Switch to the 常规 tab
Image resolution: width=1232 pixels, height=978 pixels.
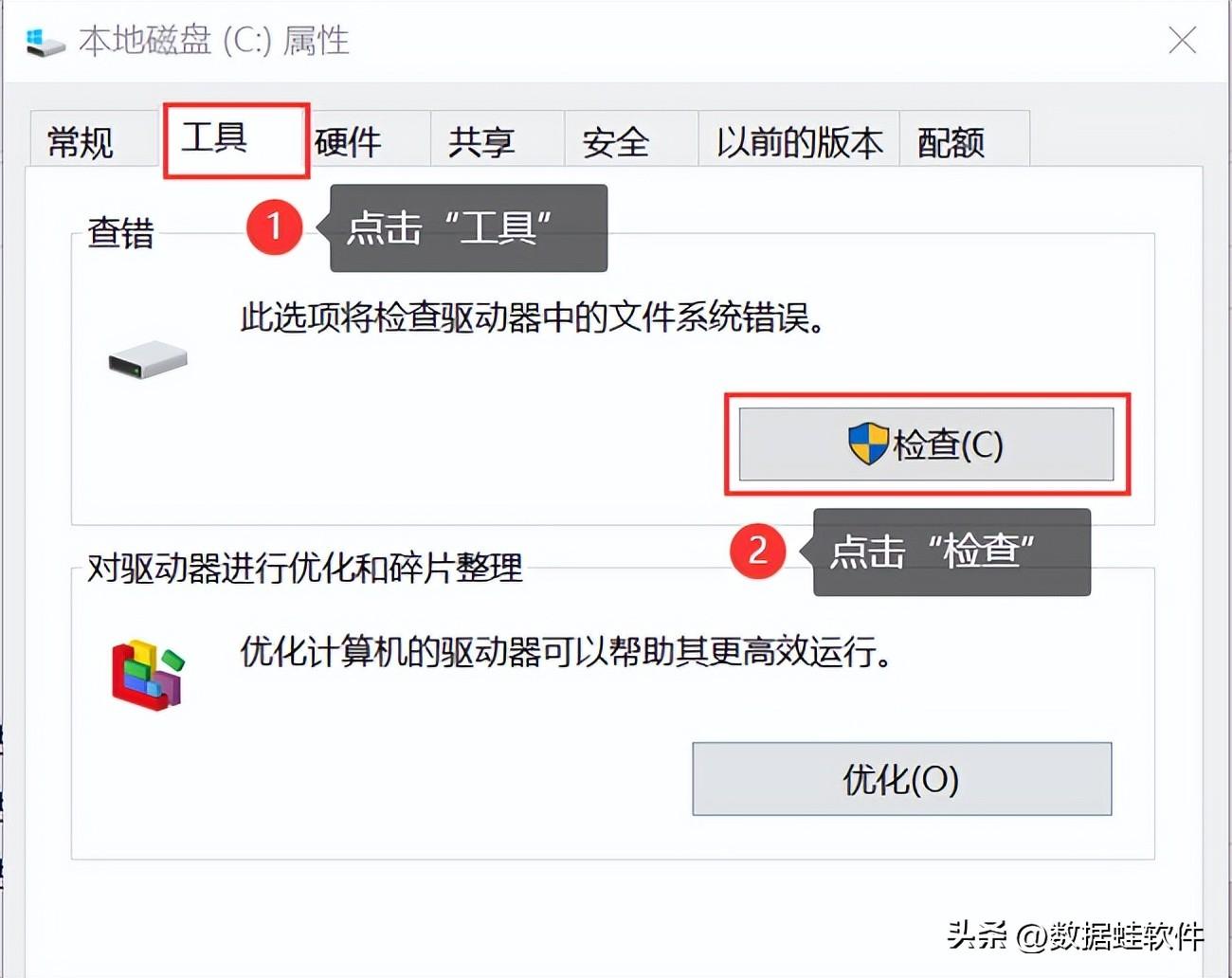[x=81, y=140]
